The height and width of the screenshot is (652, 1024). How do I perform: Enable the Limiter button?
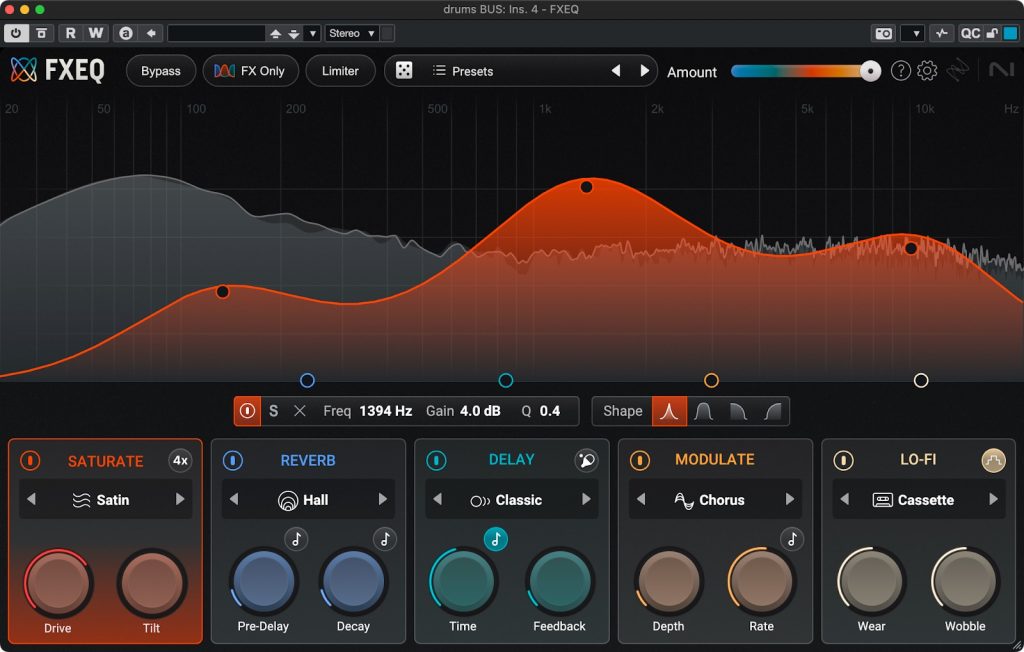click(340, 71)
